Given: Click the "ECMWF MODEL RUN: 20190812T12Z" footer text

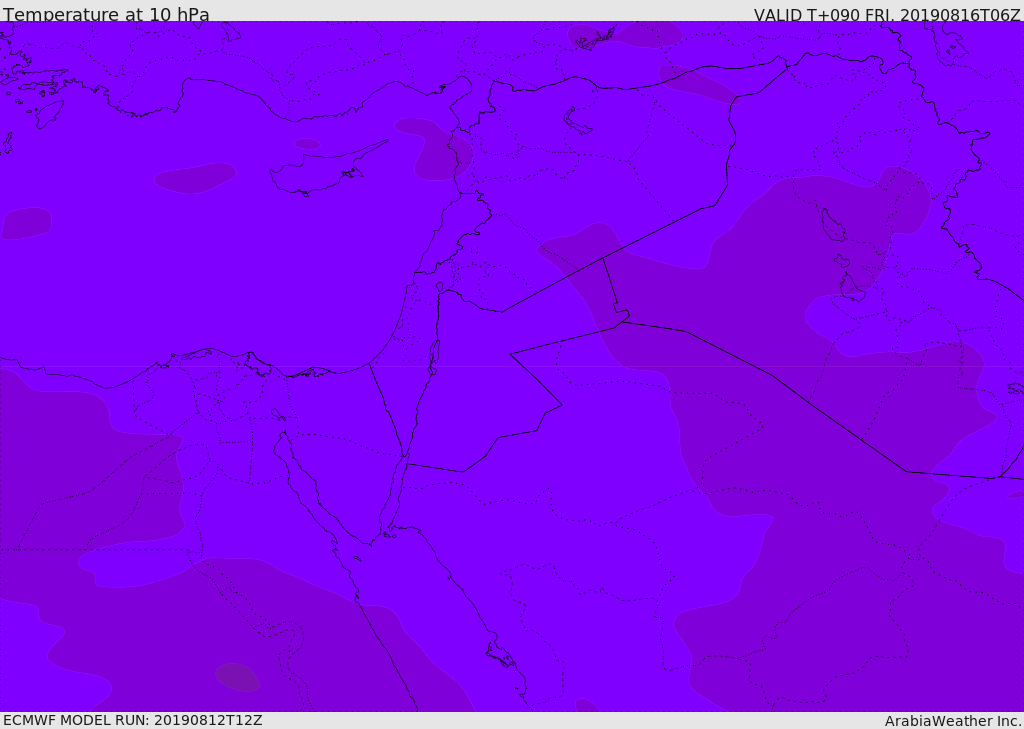Looking at the screenshot, I should click(x=133, y=720).
